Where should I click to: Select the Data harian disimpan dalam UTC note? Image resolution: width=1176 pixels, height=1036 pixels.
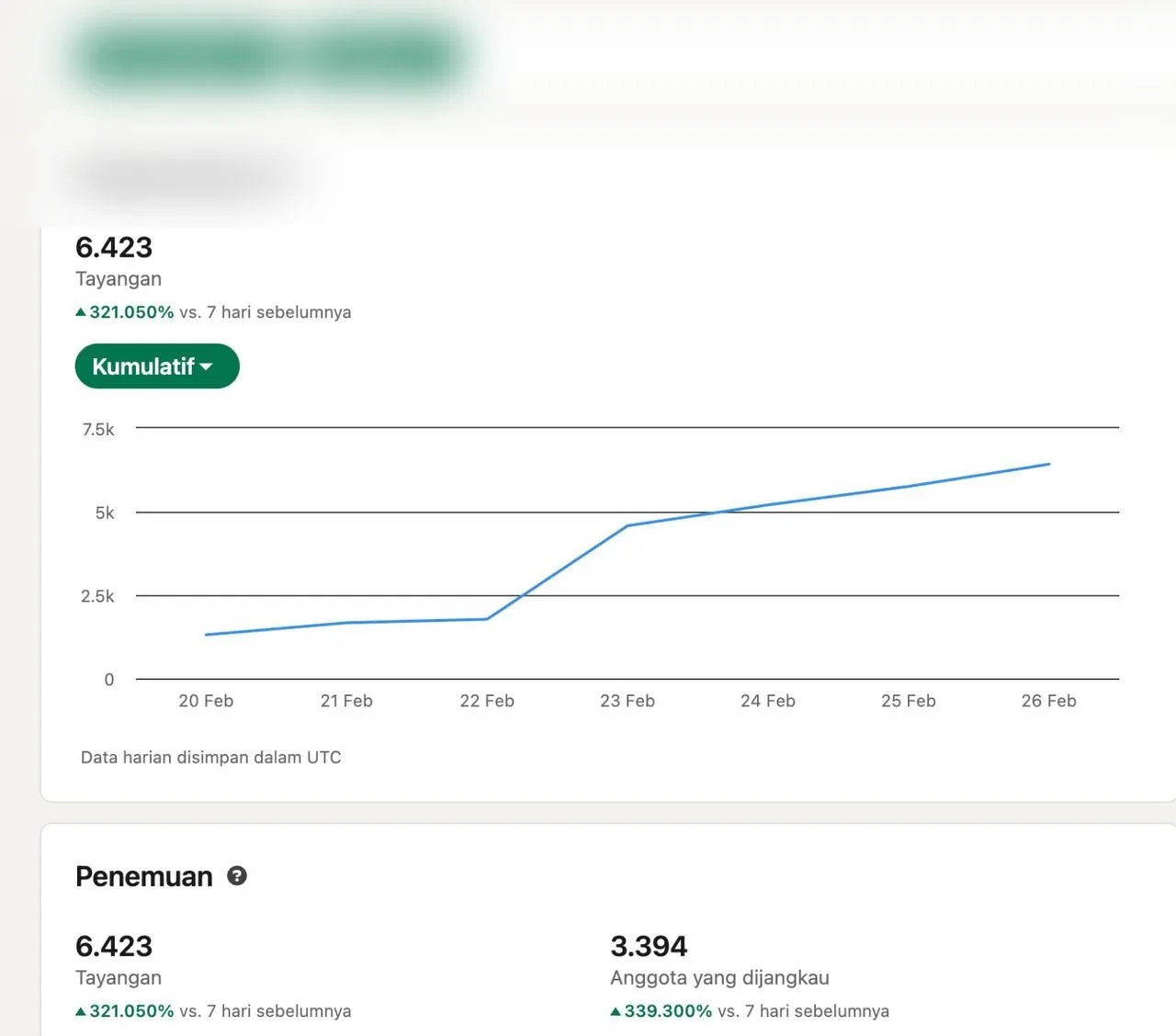211,758
